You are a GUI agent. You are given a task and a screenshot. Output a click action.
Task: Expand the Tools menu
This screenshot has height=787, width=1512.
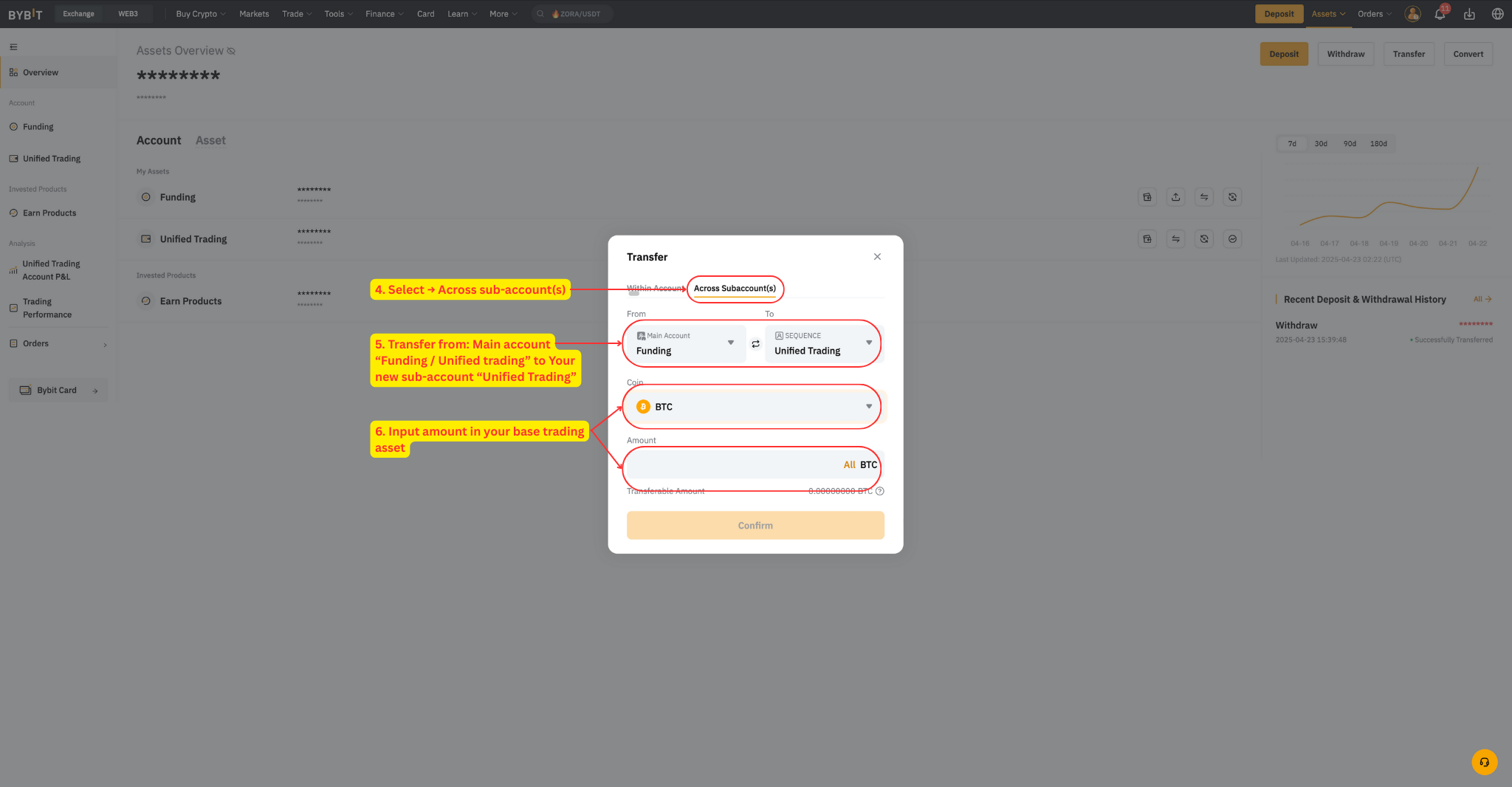[338, 14]
